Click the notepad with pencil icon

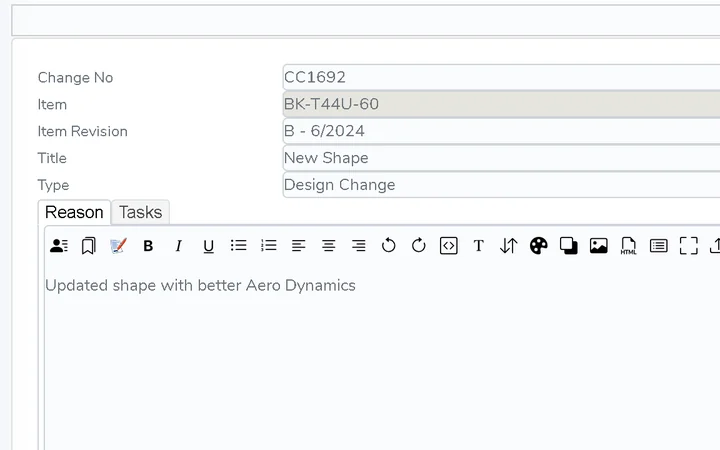[118, 246]
